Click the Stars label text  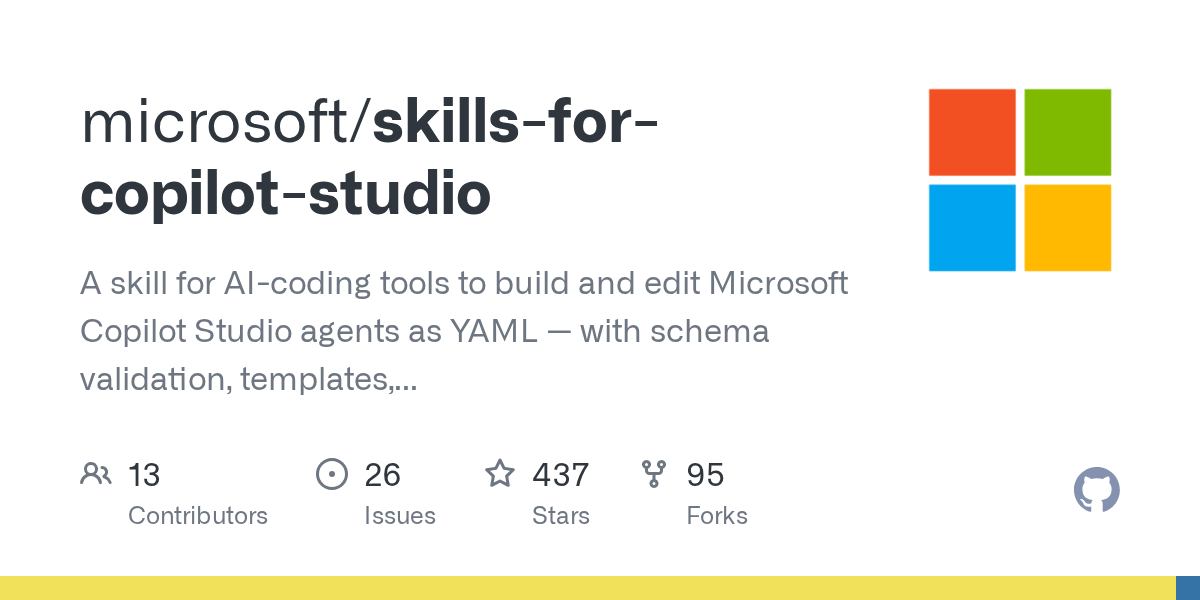click(561, 516)
